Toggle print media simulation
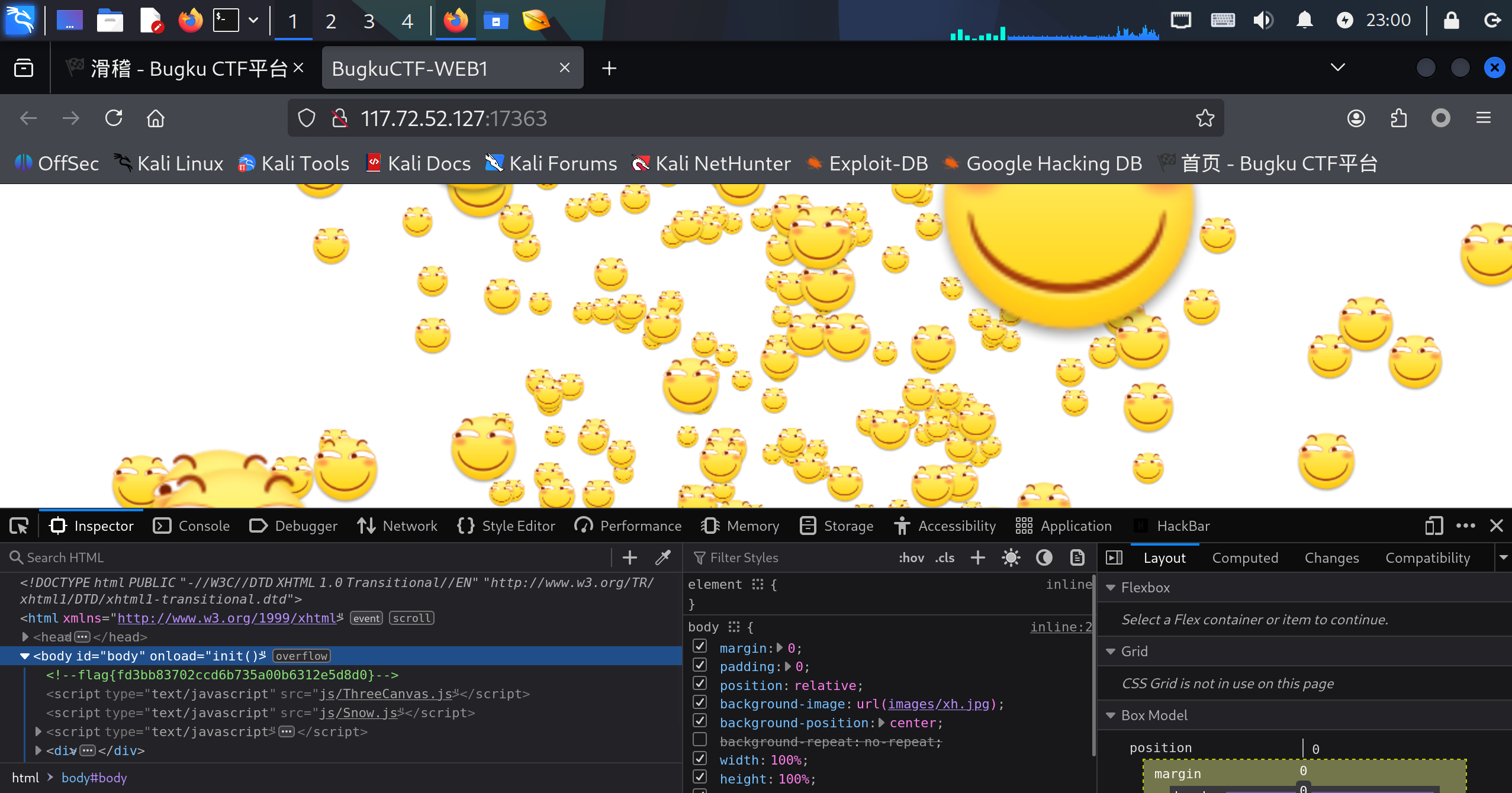This screenshot has width=1512, height=793. 1077,557
